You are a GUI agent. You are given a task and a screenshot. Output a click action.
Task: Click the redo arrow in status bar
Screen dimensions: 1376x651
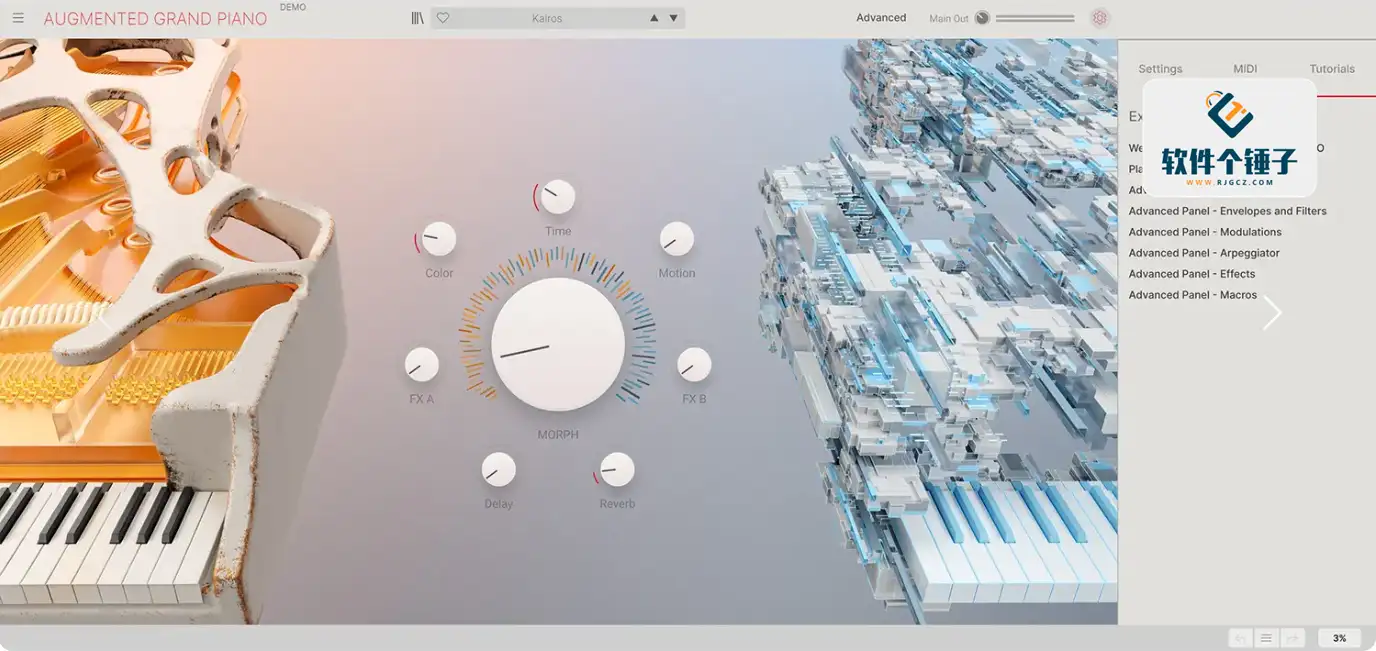click(x=1292, y=638)
